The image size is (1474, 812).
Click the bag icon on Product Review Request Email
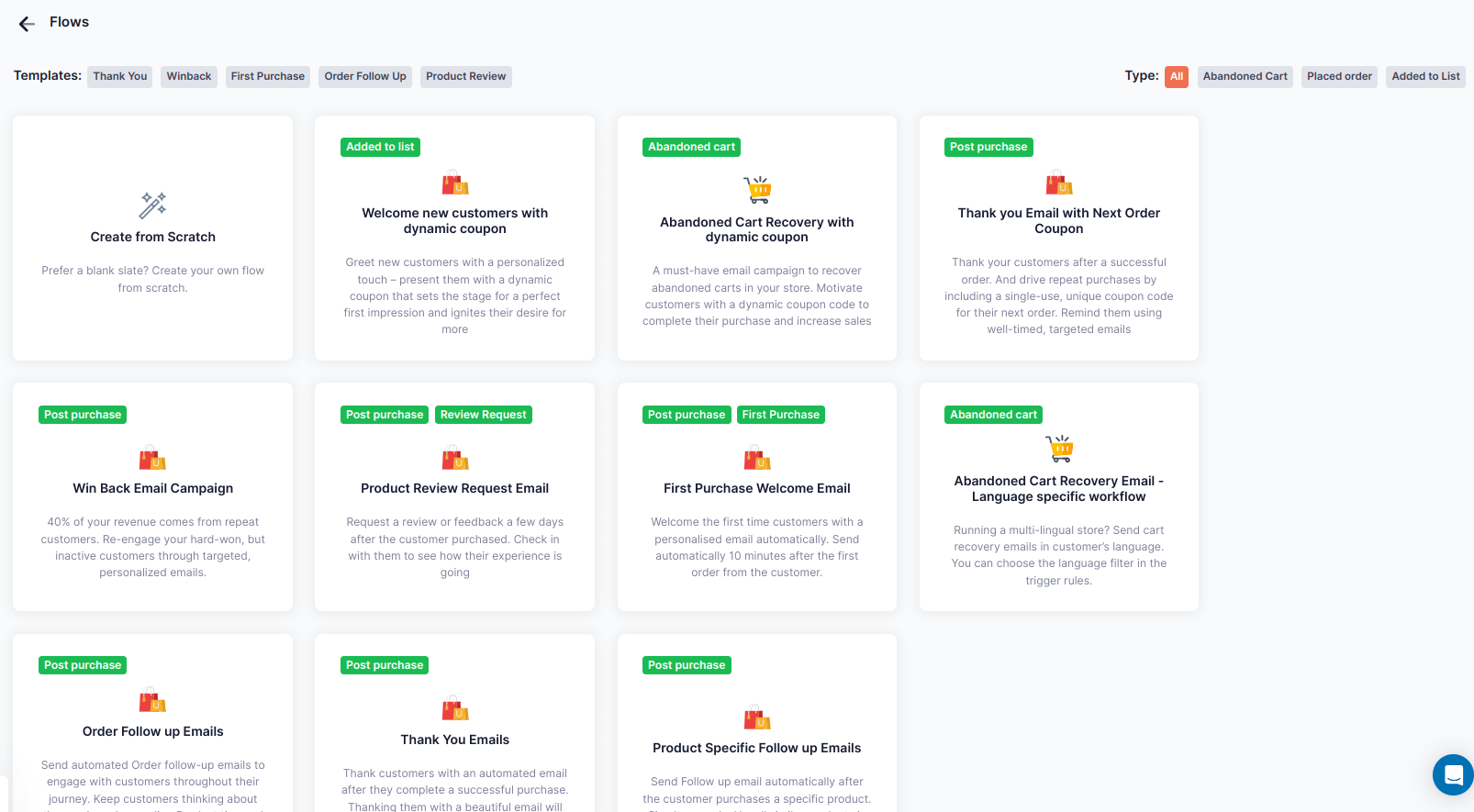454,457
